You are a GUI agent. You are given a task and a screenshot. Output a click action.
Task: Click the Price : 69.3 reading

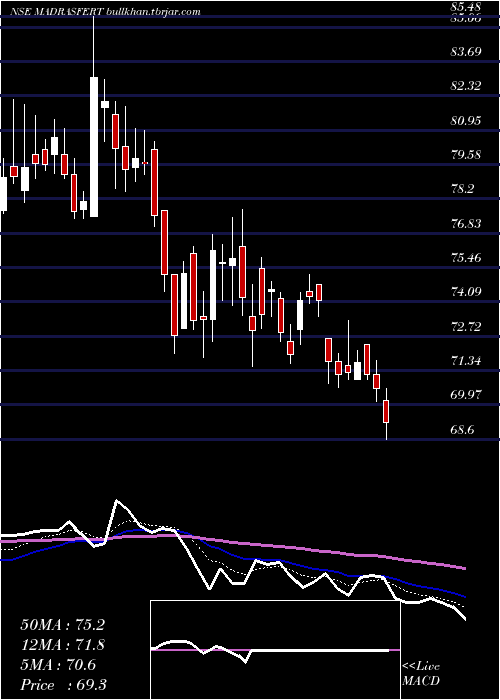point(63,685)
